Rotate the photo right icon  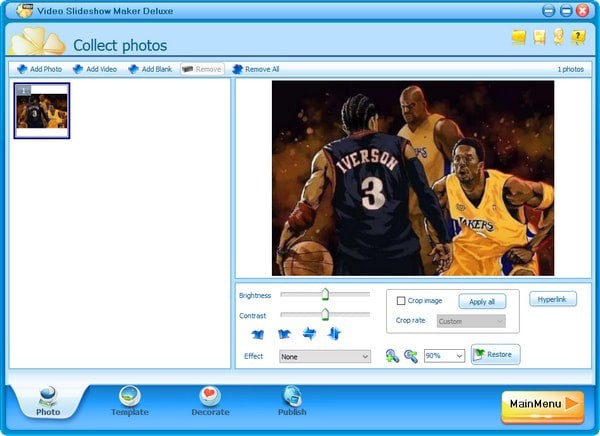(284, 334)
